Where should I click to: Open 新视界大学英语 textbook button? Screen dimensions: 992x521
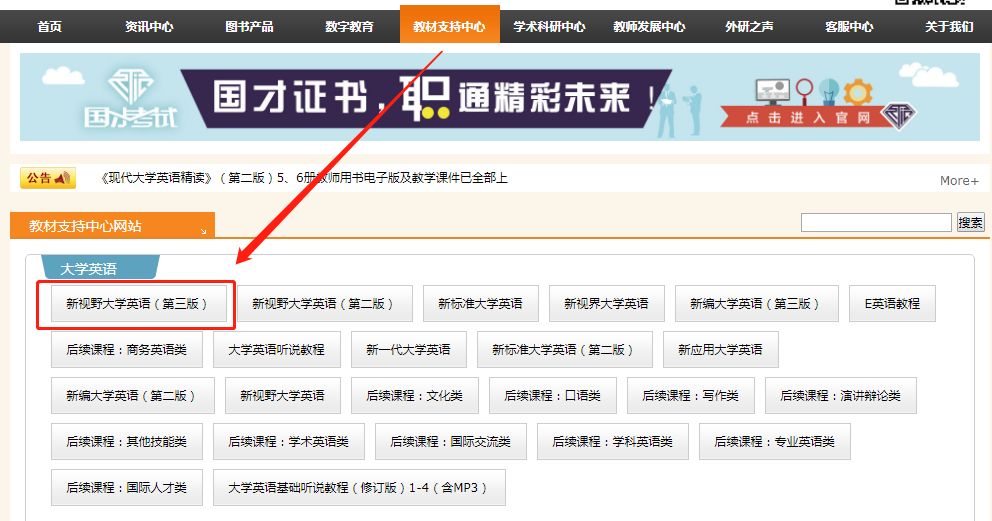[x=607, y=303]
